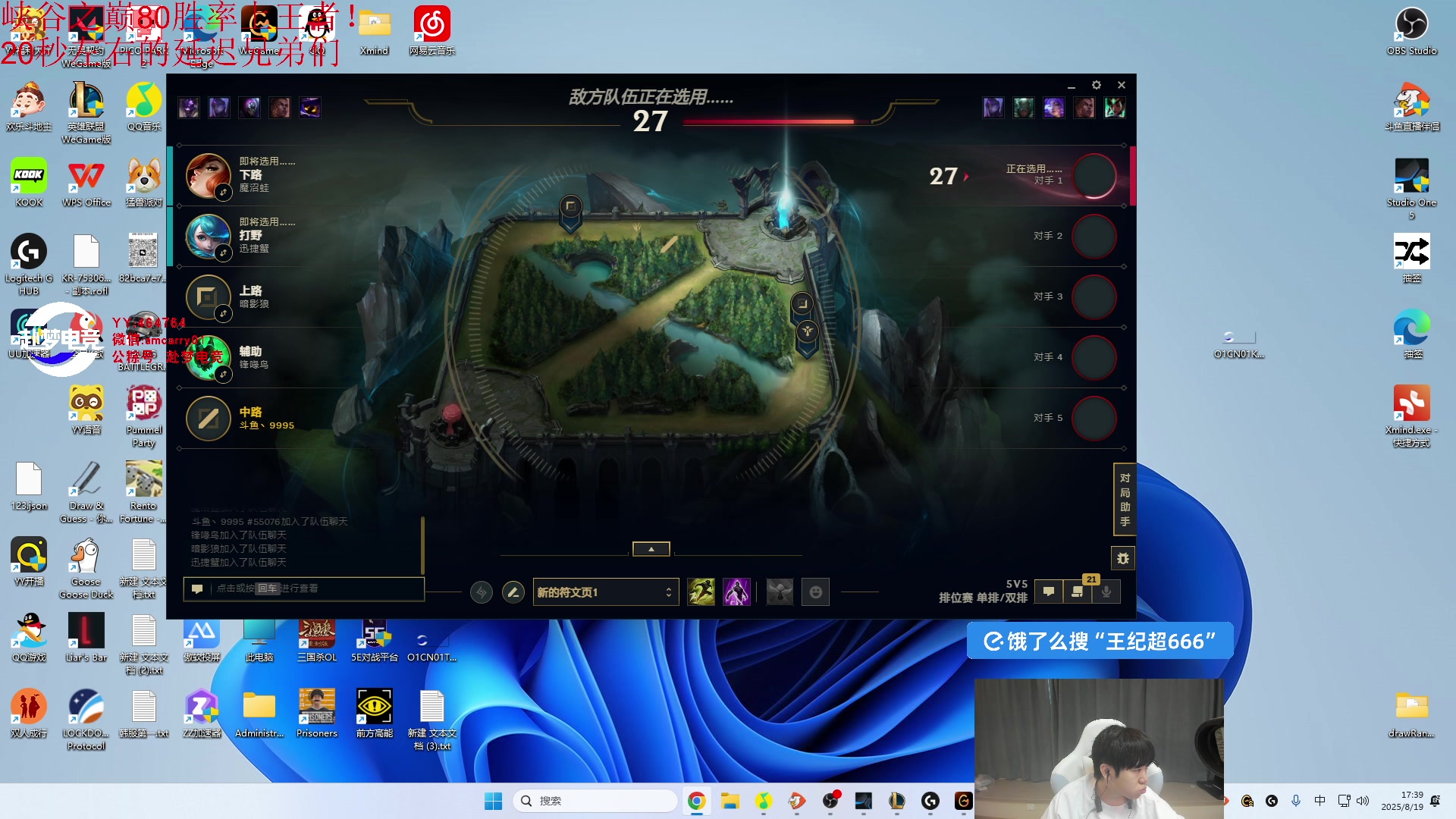Toggle the 中 input method indicator in tray

[x=1319, y=801]
